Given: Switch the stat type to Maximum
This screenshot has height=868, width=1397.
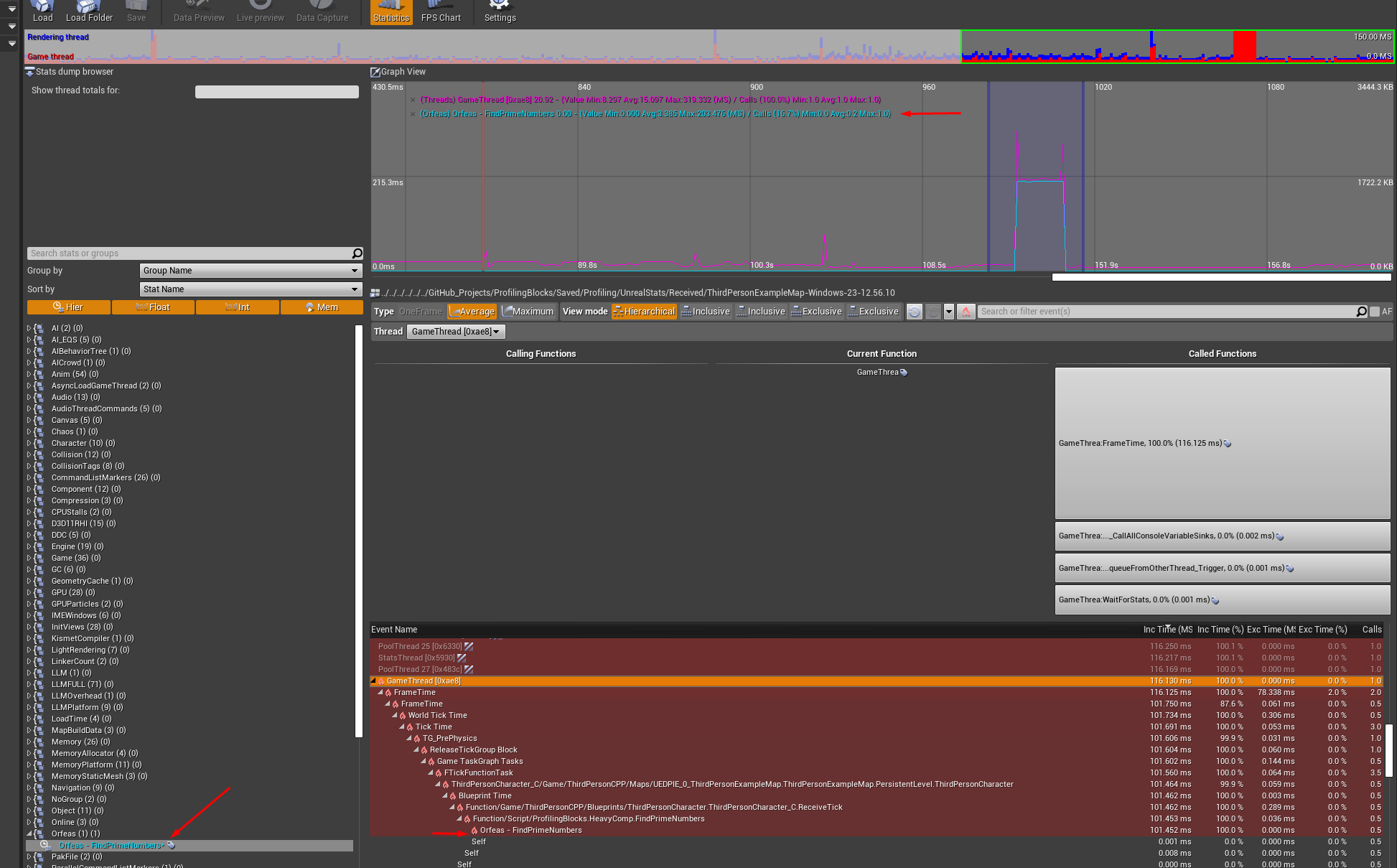Looking at the screenshot, I should click(x=529, y=311).
